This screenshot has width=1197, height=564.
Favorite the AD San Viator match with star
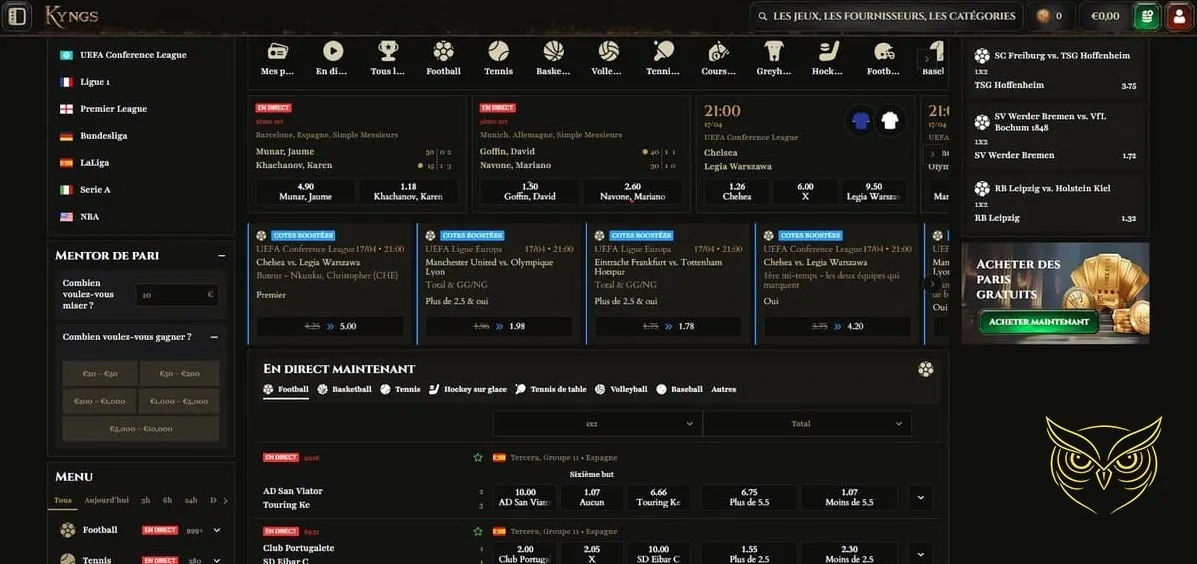tap(478, 457)
